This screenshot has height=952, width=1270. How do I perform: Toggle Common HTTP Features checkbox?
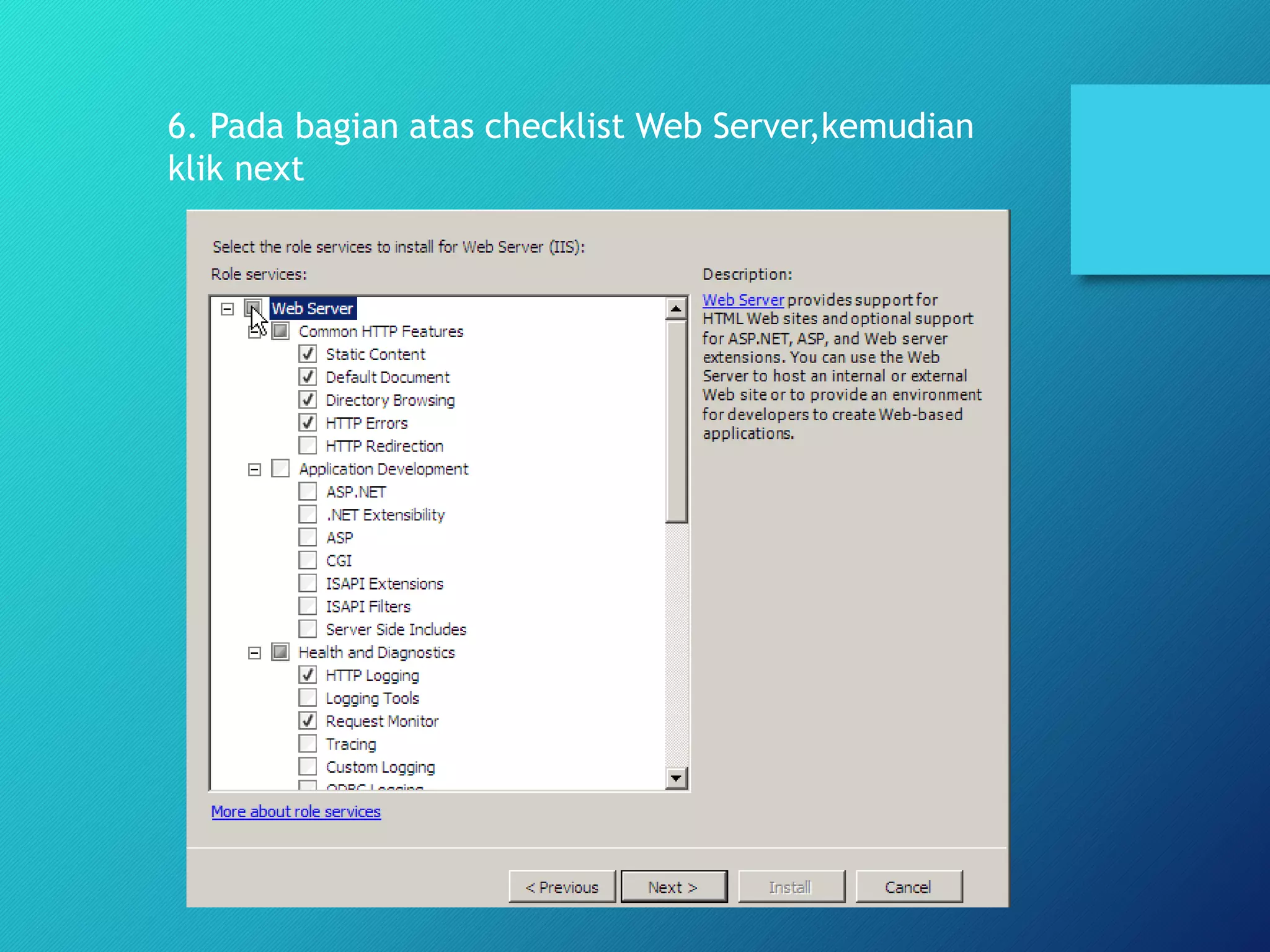coord(281,331)
